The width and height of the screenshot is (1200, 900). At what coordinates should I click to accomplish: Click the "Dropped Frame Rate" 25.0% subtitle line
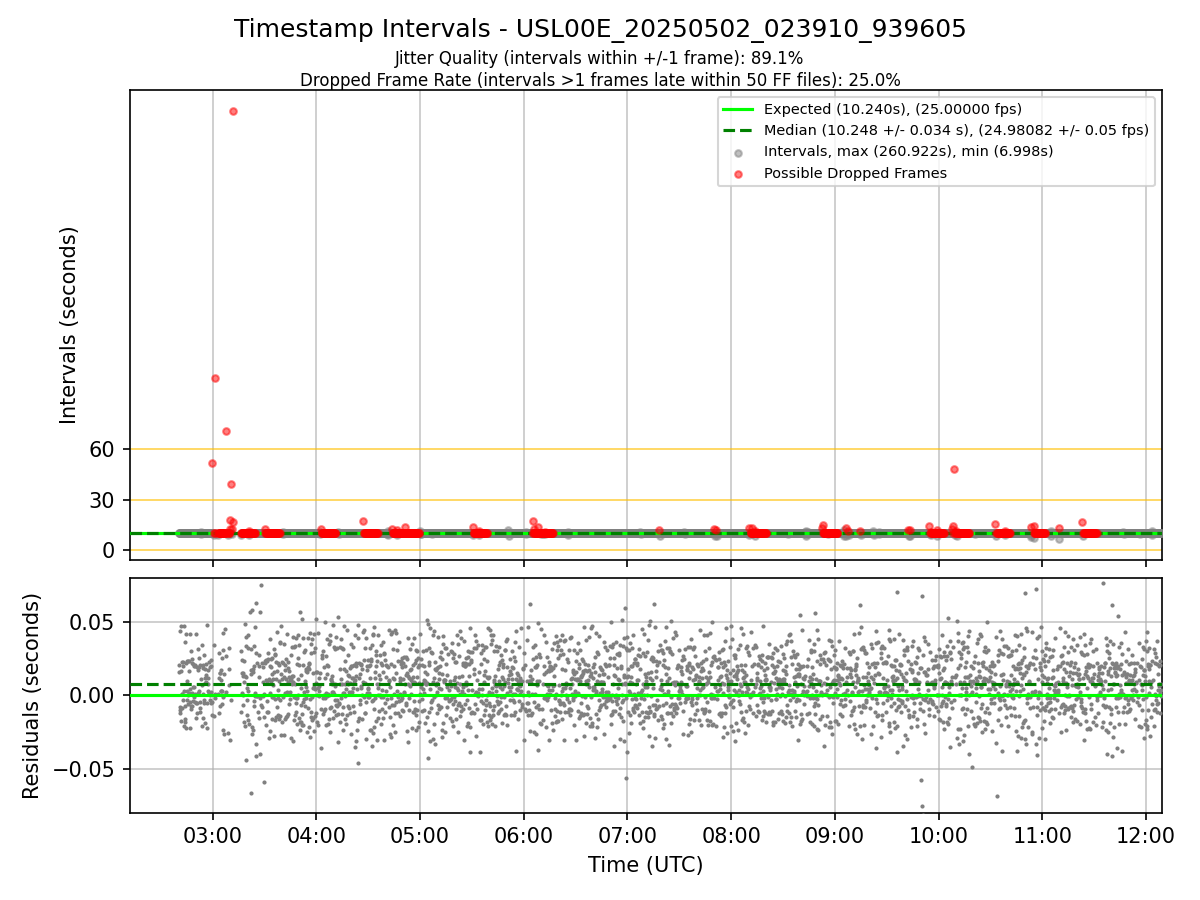click(x=600, y=80)
